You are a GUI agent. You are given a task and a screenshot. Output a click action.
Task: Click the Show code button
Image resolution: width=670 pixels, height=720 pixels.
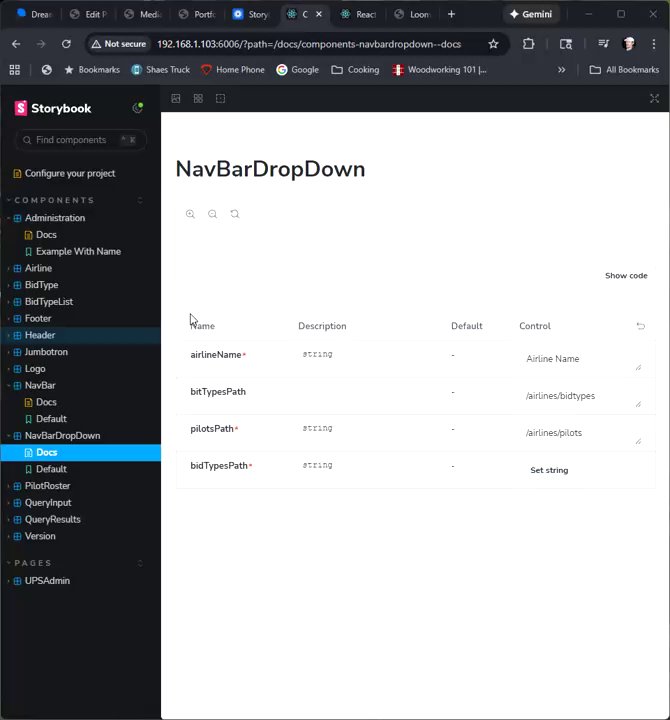tap(626, 276)
